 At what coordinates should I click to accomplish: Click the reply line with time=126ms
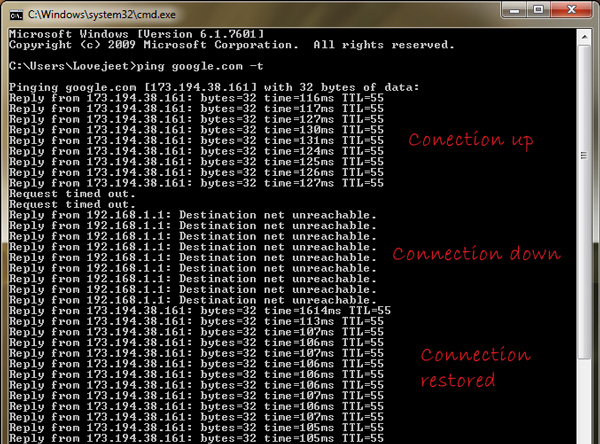196,173
